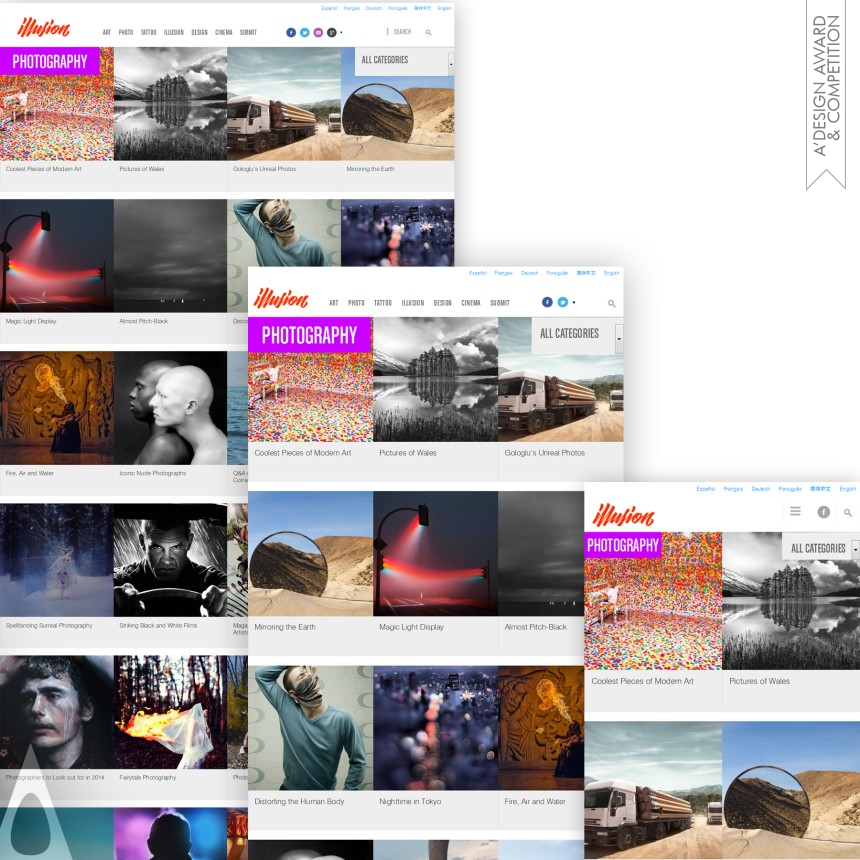The width and height of the screenshot is (860, 860).
Task: Click the search magnifier in mobile header
Action: pyautogui.click(x=848, y=512)
